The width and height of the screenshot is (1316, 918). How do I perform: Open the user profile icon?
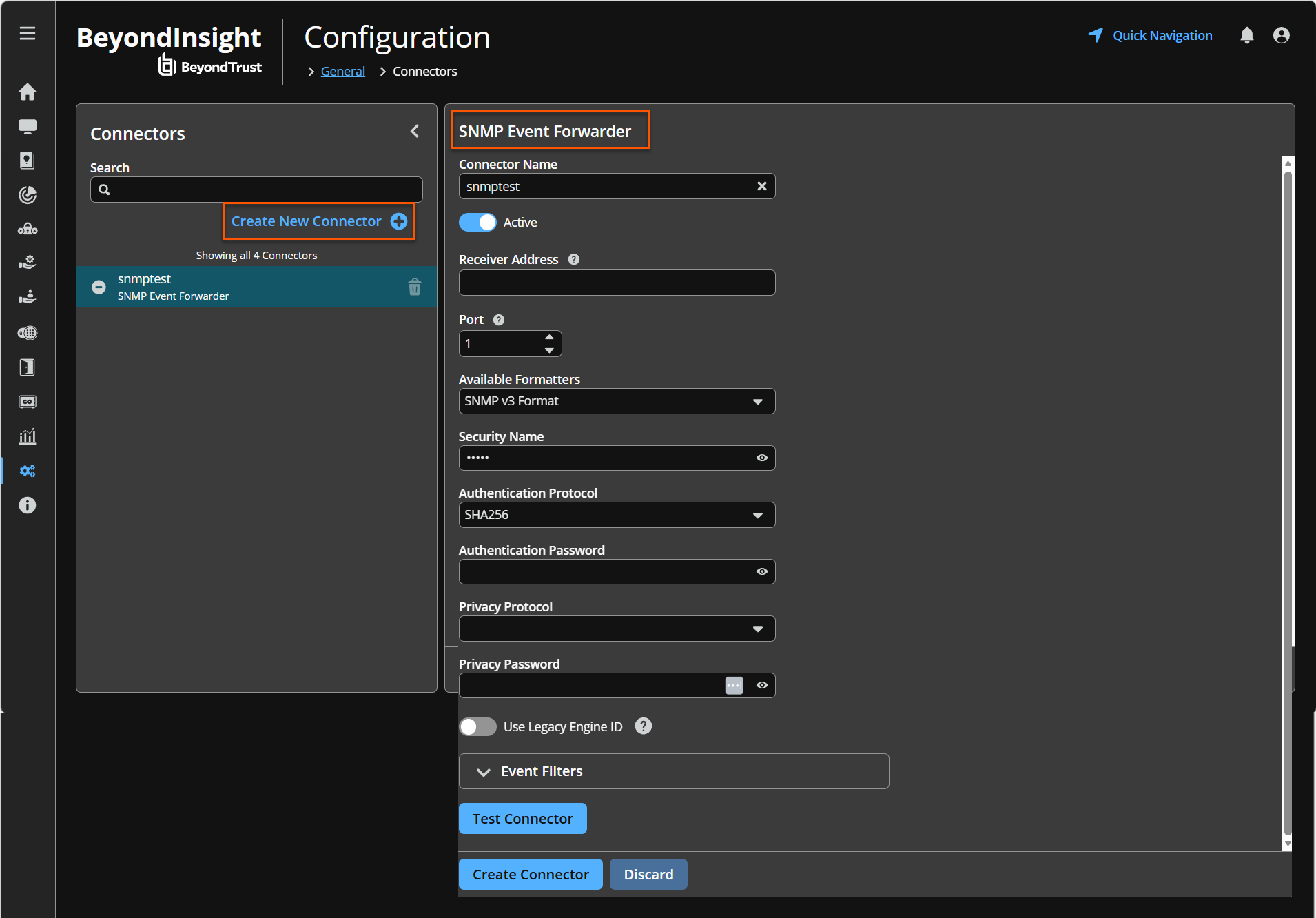[x=1282, y=35]
